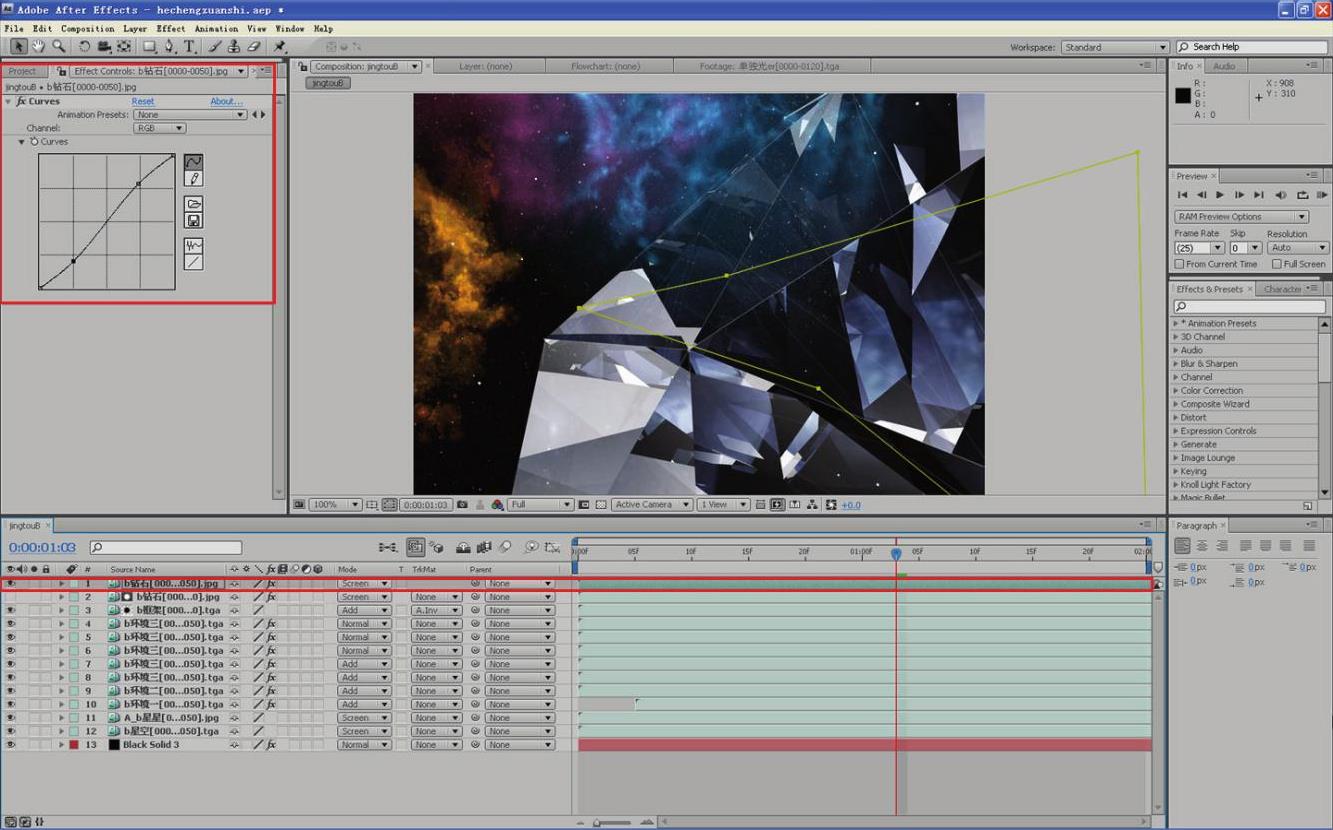Toggle visibility eye of layer 3

tap(11, 610)
